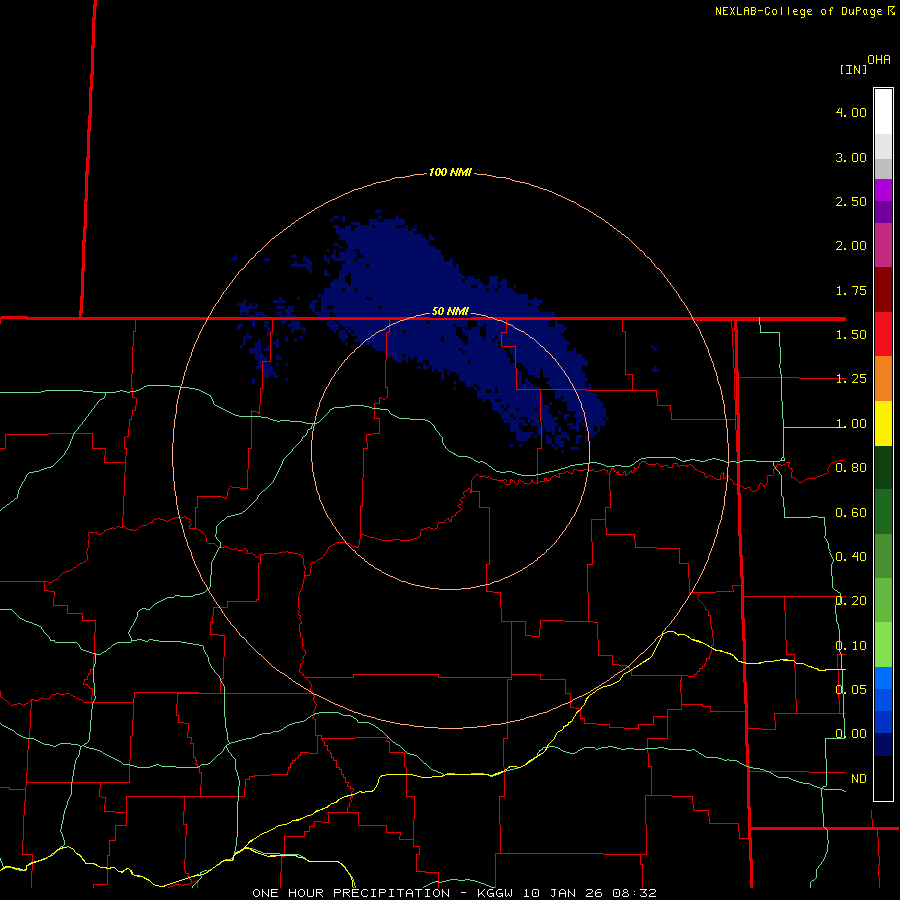
Task: Select the dark red legend swatch
Action: 883,290
